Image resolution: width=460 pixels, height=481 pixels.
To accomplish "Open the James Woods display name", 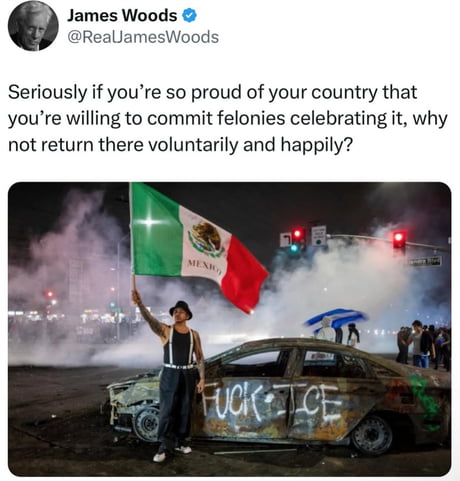I will point(122,16).
